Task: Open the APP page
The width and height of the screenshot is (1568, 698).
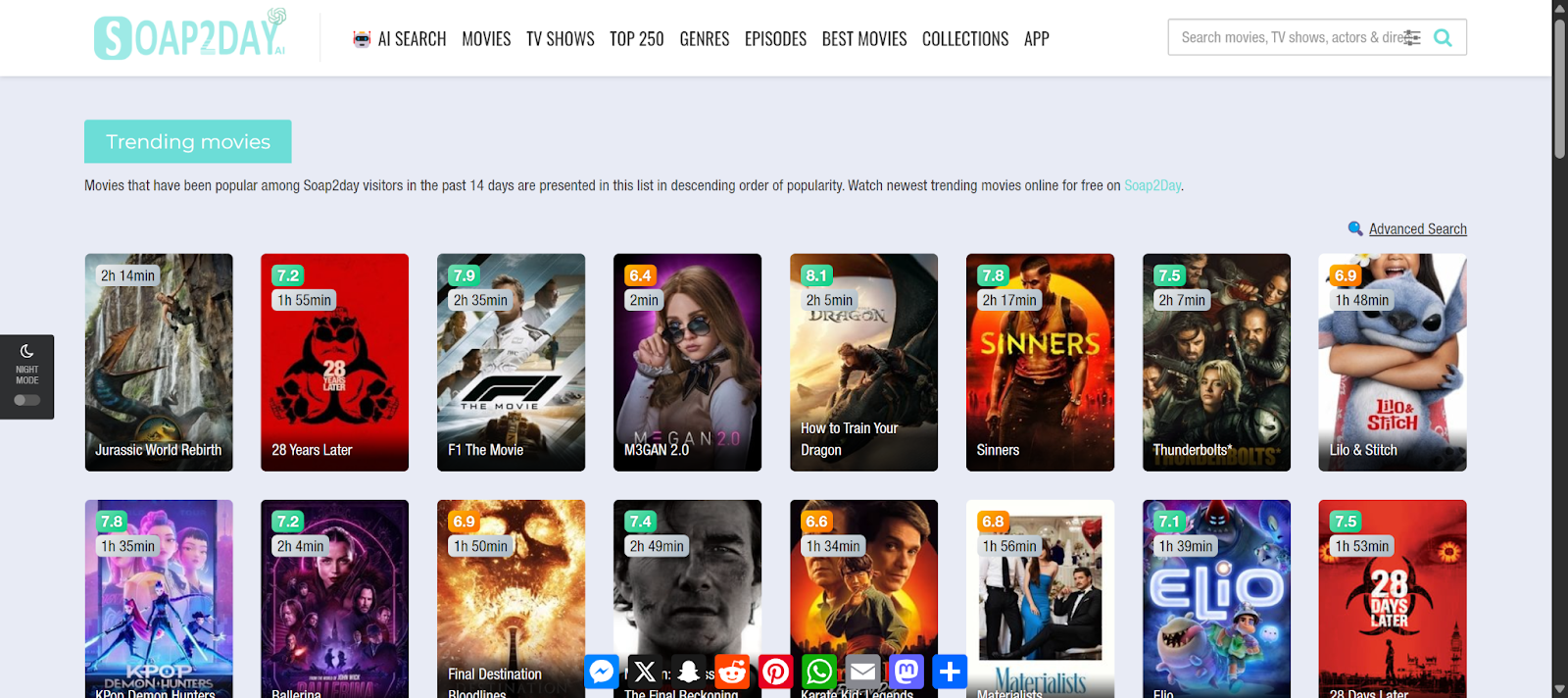Action: 1037,39
